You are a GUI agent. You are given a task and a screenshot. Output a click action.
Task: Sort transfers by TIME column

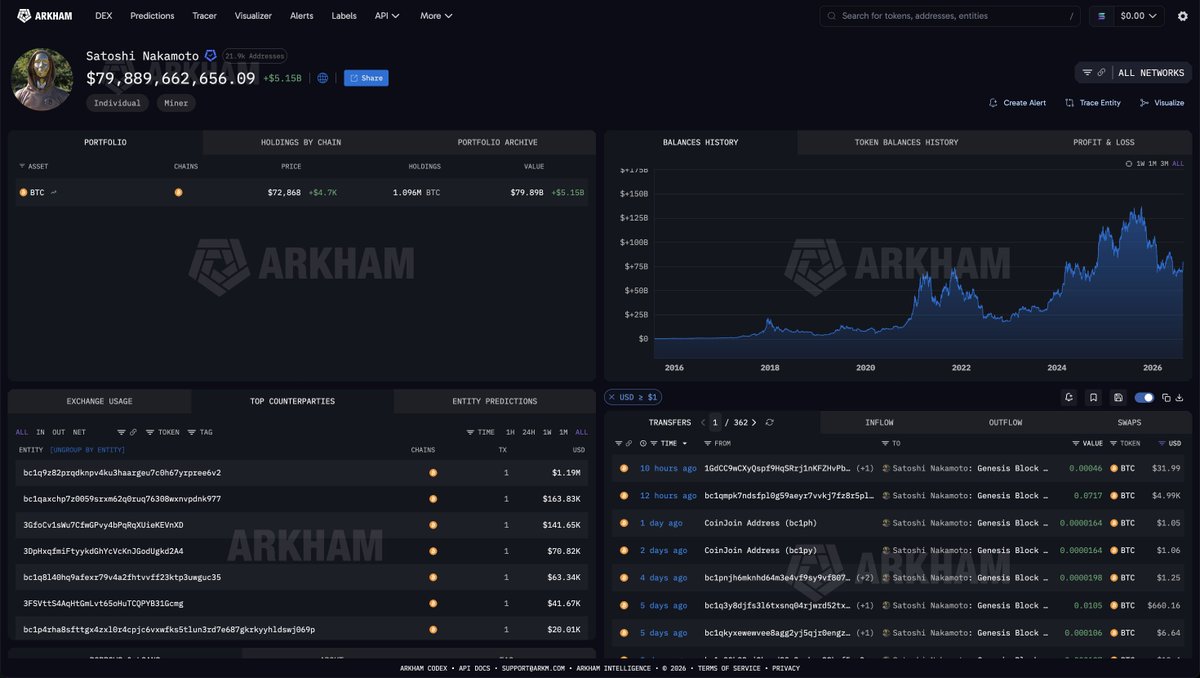(668, 443)
